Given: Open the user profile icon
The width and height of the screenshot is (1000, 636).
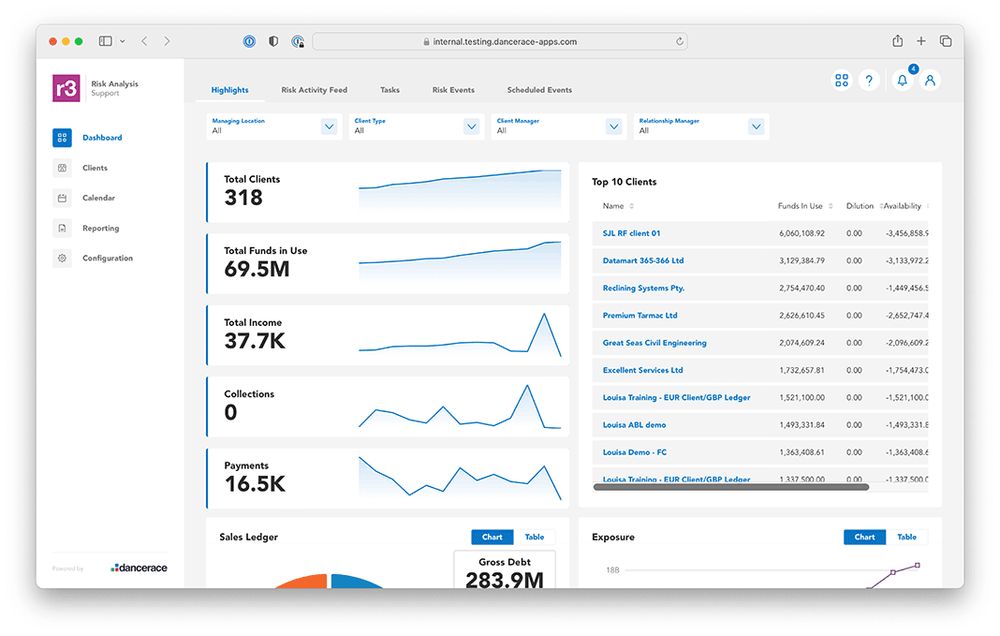Looking at the screenshot, I should coord(931,80).
